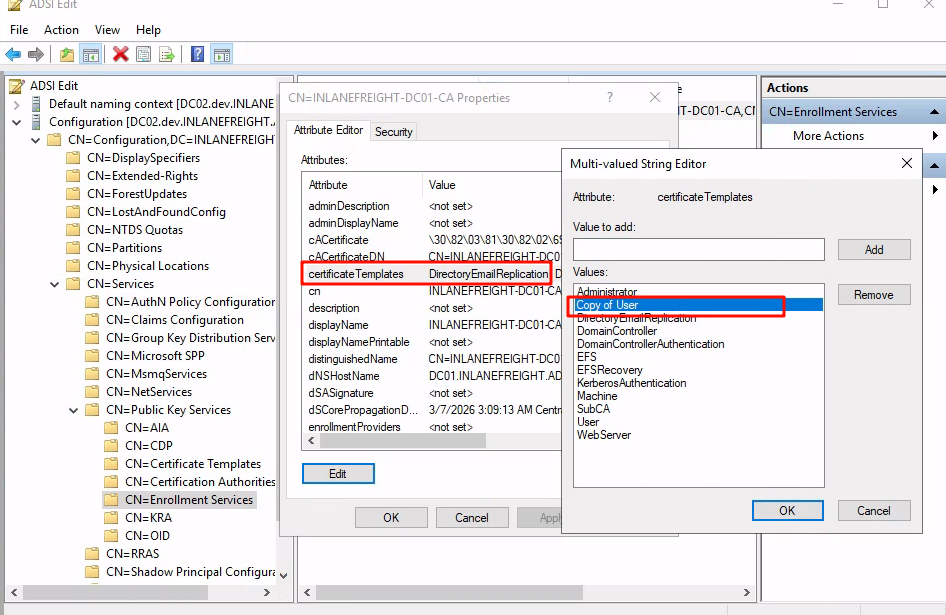Click the Add button in String Editor
946x615 pixels.
point(873,249)
